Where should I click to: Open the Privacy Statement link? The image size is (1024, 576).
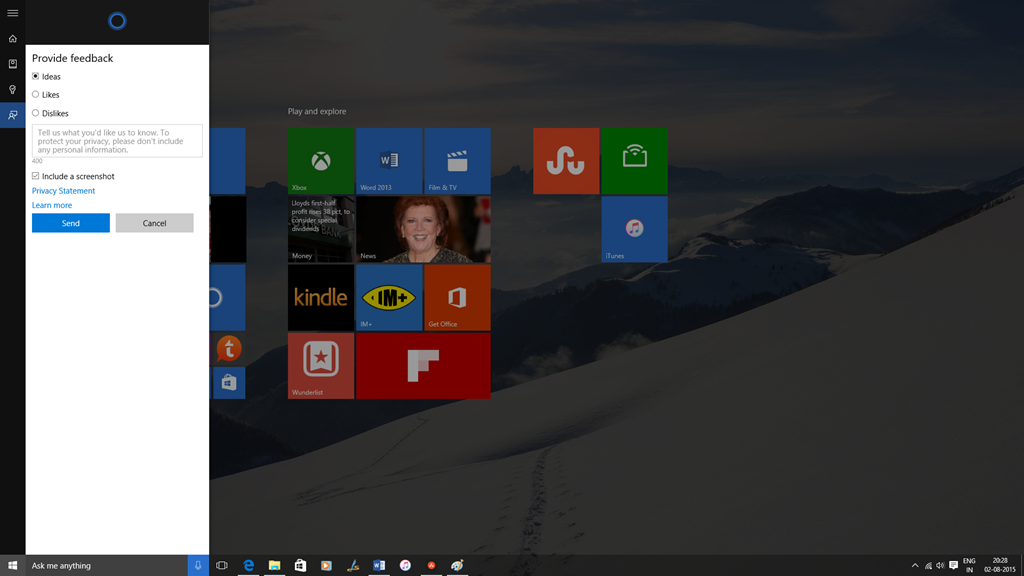pos(63,191)
